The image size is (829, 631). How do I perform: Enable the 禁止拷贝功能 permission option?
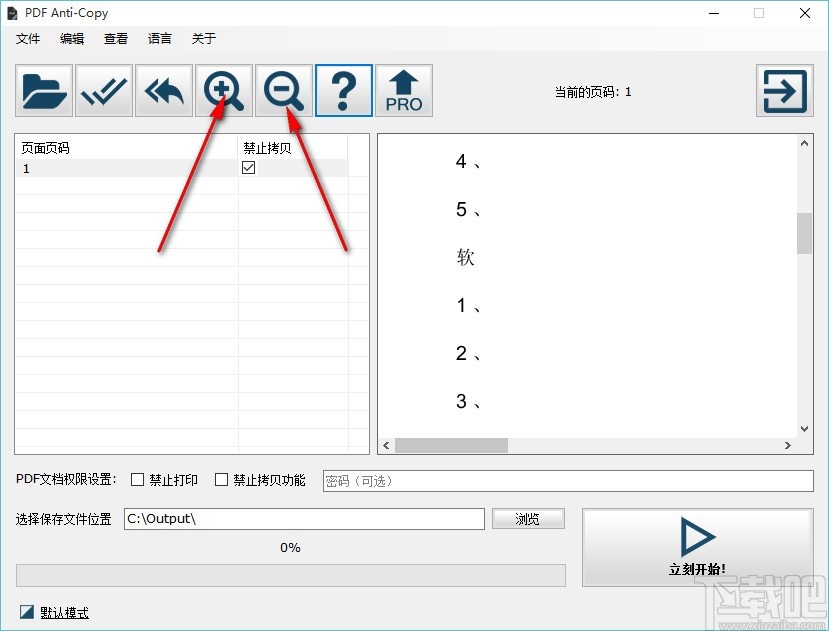point(221,480)
